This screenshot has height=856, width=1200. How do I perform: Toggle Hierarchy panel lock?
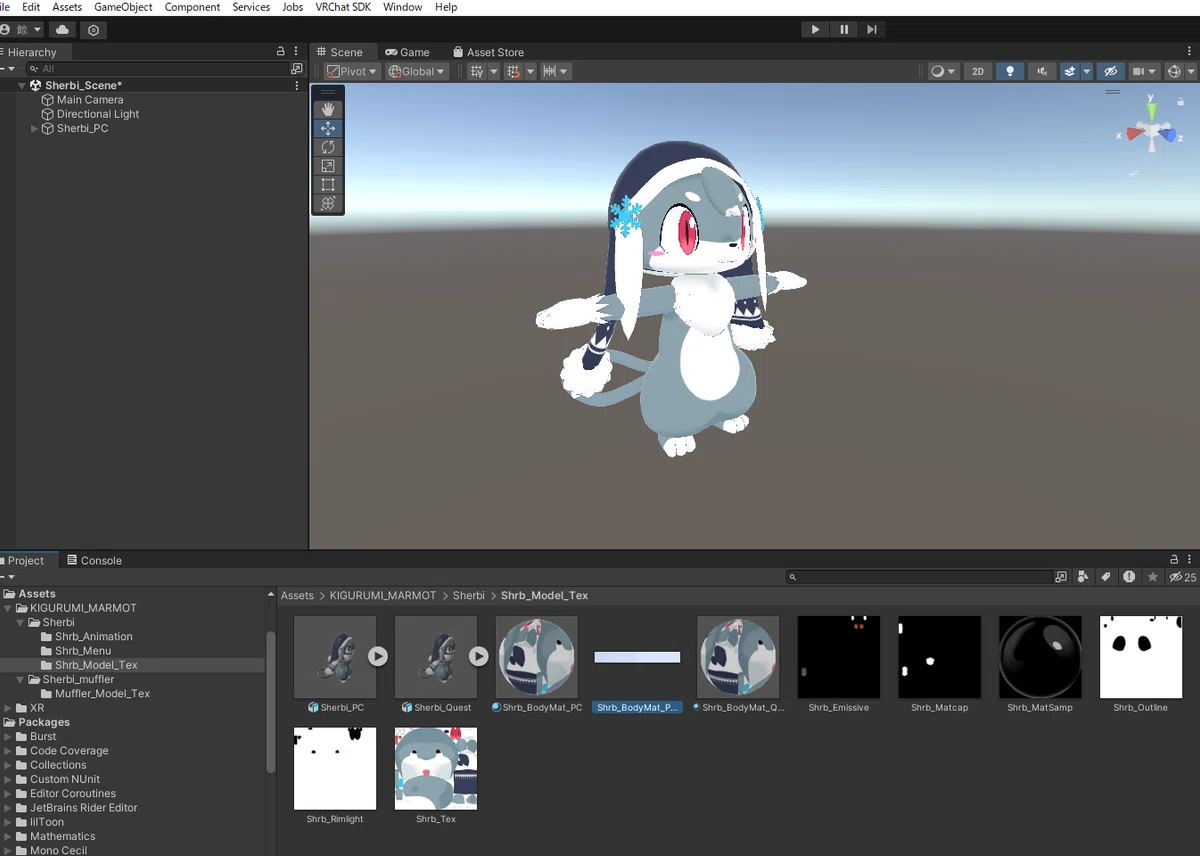point(281,52)
